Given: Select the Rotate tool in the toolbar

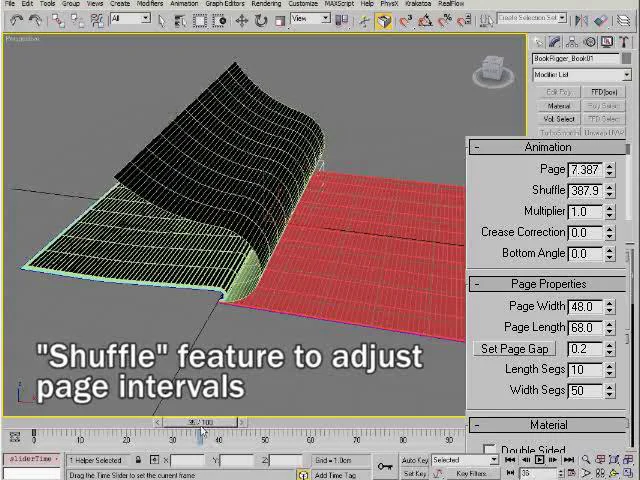Looking at the screenshot, I should click(260, 20).
